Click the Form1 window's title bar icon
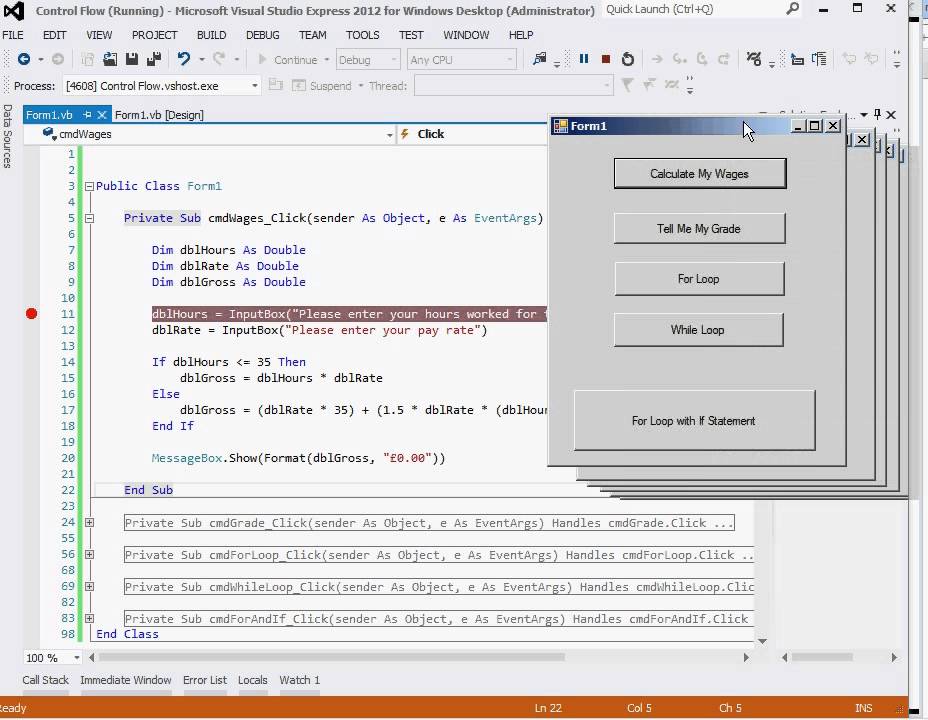Viewport: 928px width, 720px height. [x=560, y=125]
